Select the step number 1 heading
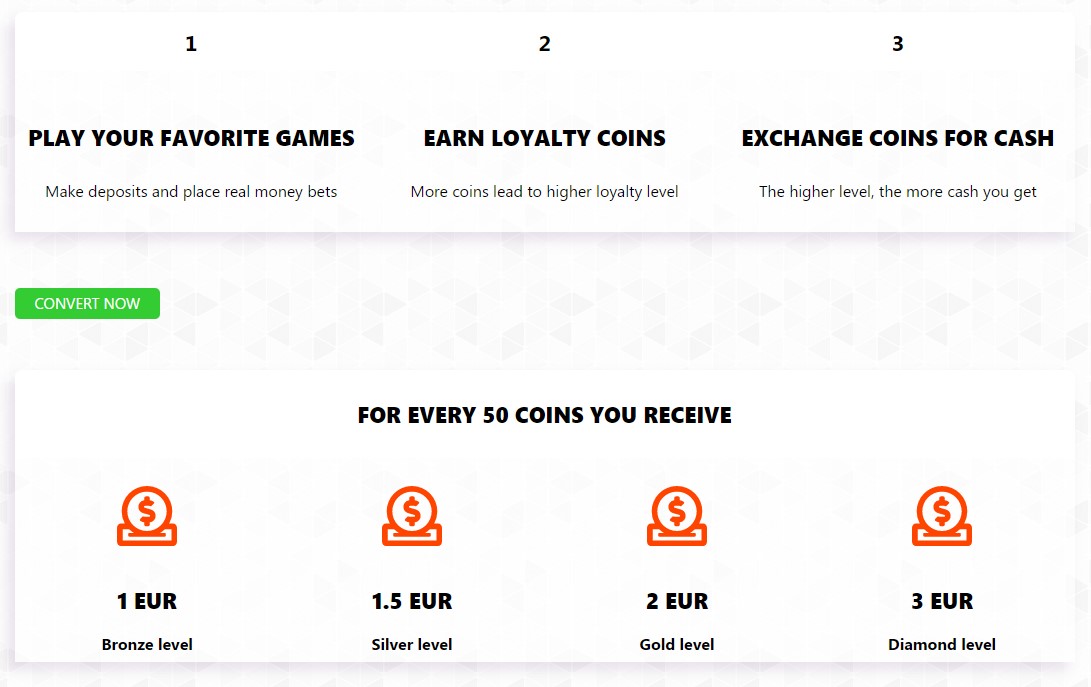The width and height of the screenshot is (1091, 687). [x=191, y=44]
